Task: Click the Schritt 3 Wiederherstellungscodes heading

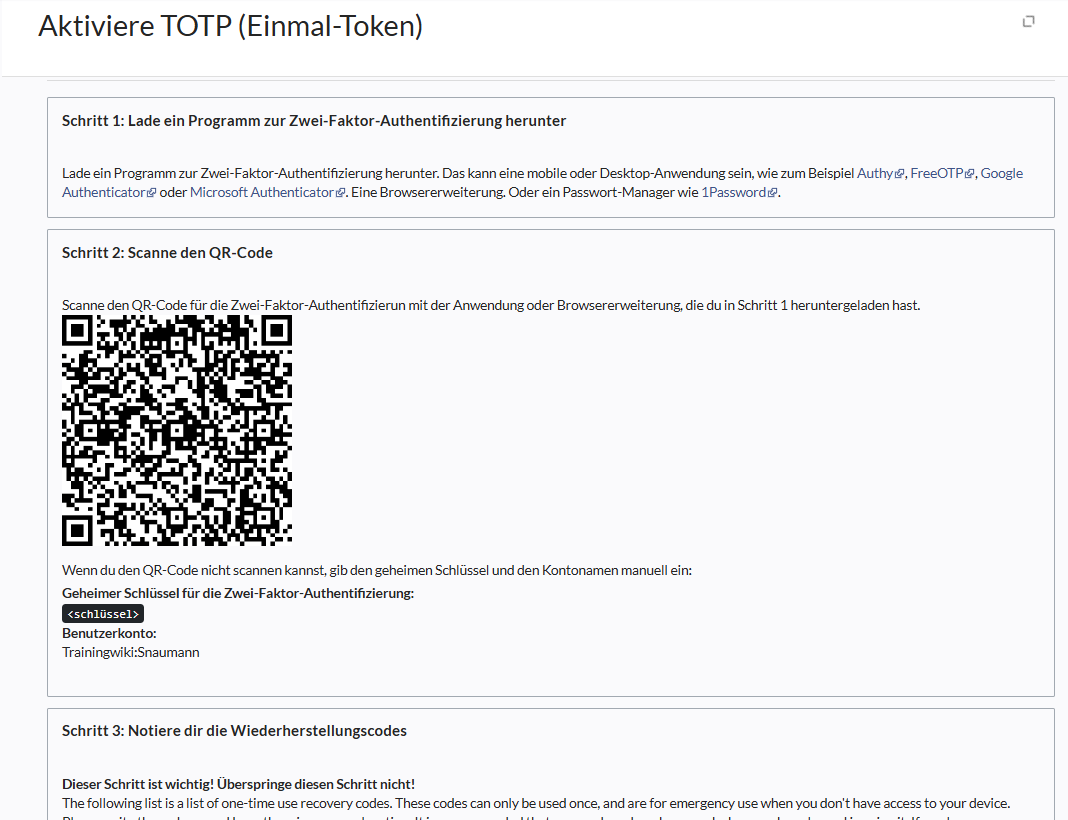Action: tap(234, 731)
